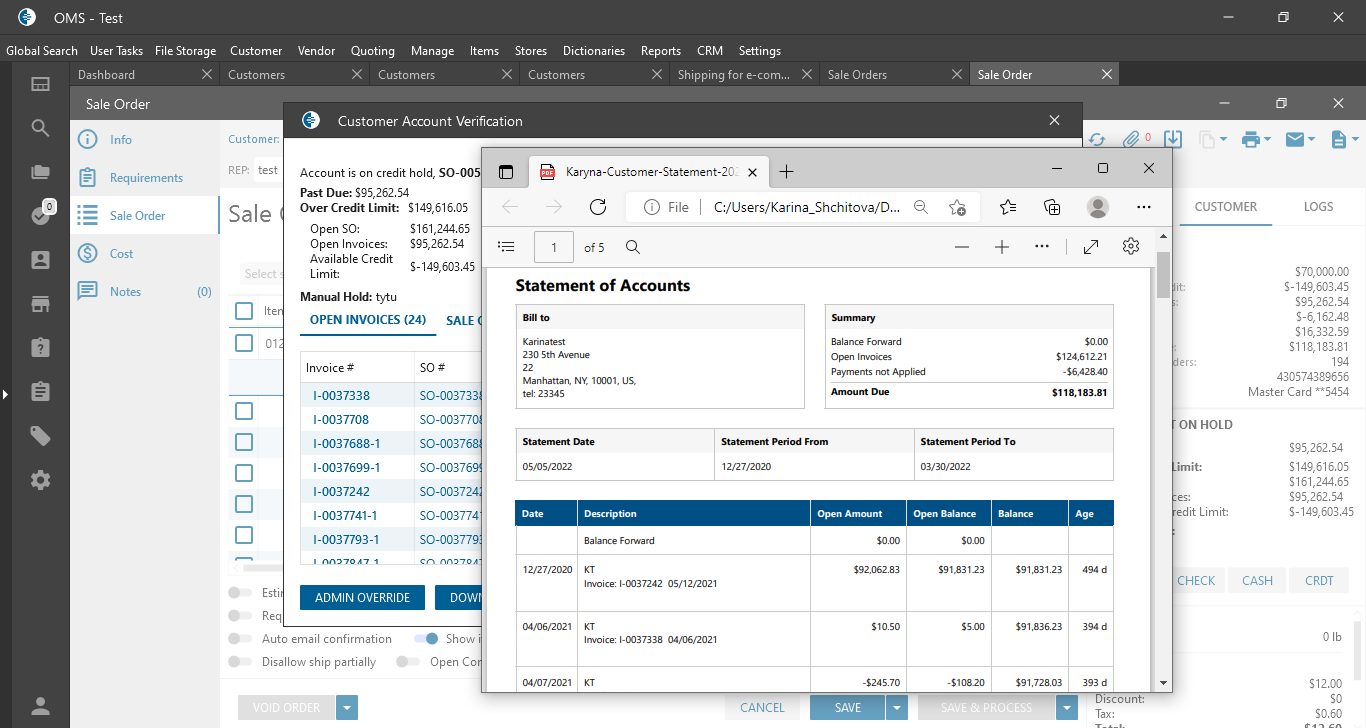Switch to OPEN INVOICES (24) tab
Screen dimensions: 1366x728
click(x=368, y=320)
